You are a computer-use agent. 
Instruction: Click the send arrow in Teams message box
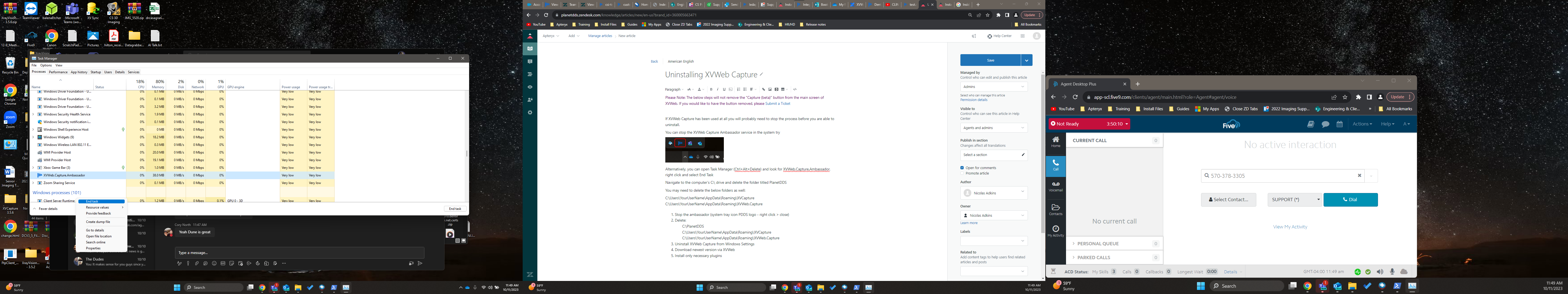(420, 264)
